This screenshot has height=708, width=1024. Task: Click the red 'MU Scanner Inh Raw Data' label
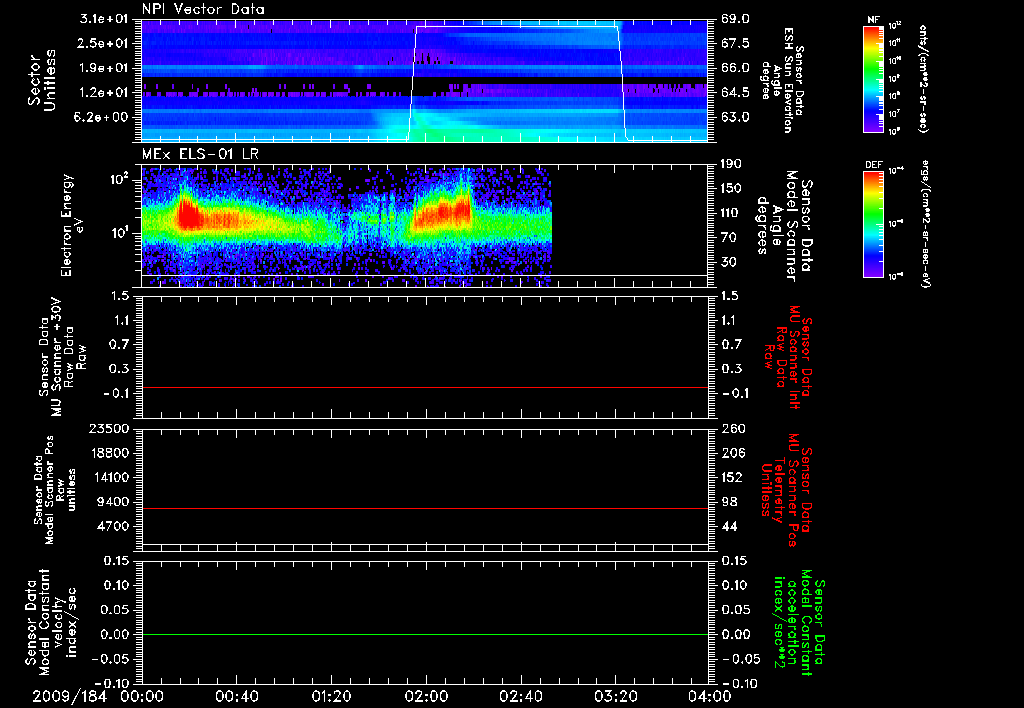click(x=788, y=357)
